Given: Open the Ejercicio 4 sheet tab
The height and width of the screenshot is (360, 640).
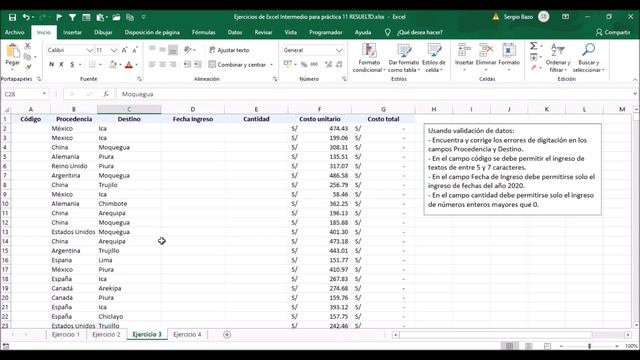Looking at the screenshot, I should pyautogui.click(x=187, y=334).
